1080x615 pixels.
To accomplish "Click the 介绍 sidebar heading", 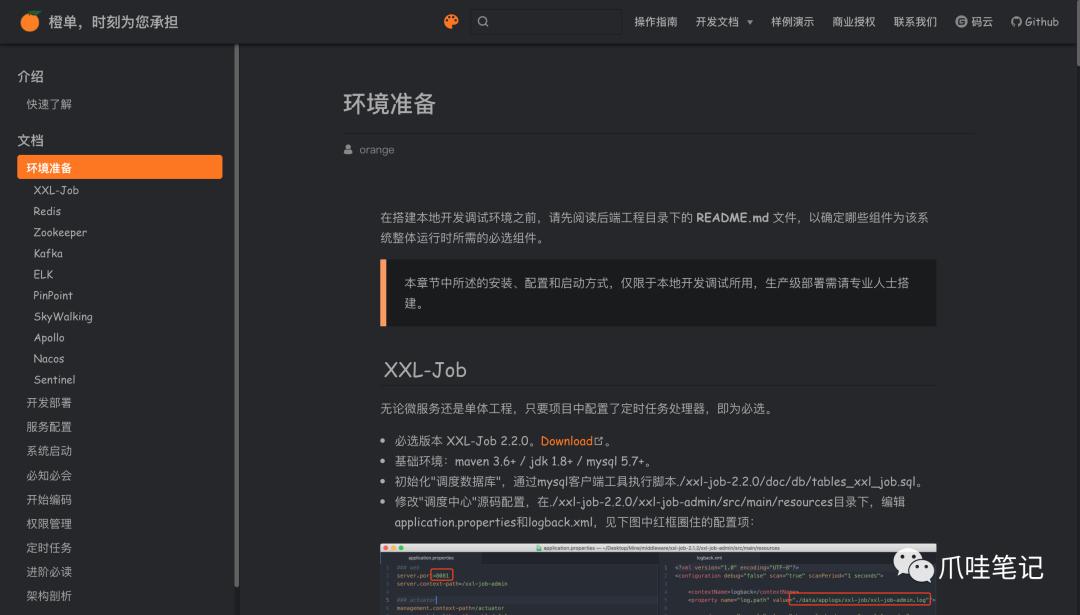I will tap(30, 76).
